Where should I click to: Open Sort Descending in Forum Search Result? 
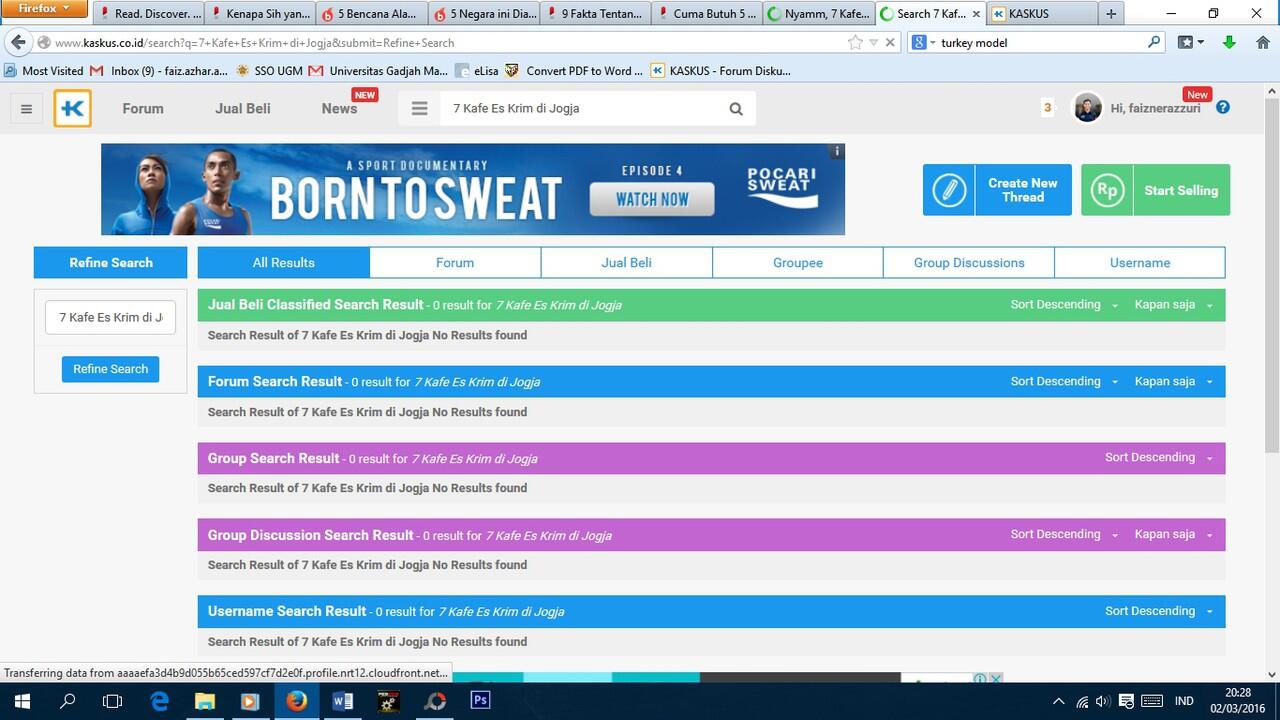[1064, 381]
